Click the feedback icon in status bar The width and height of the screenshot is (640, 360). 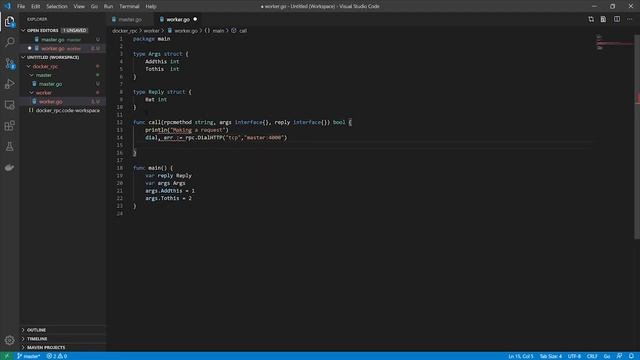point(619,356)
